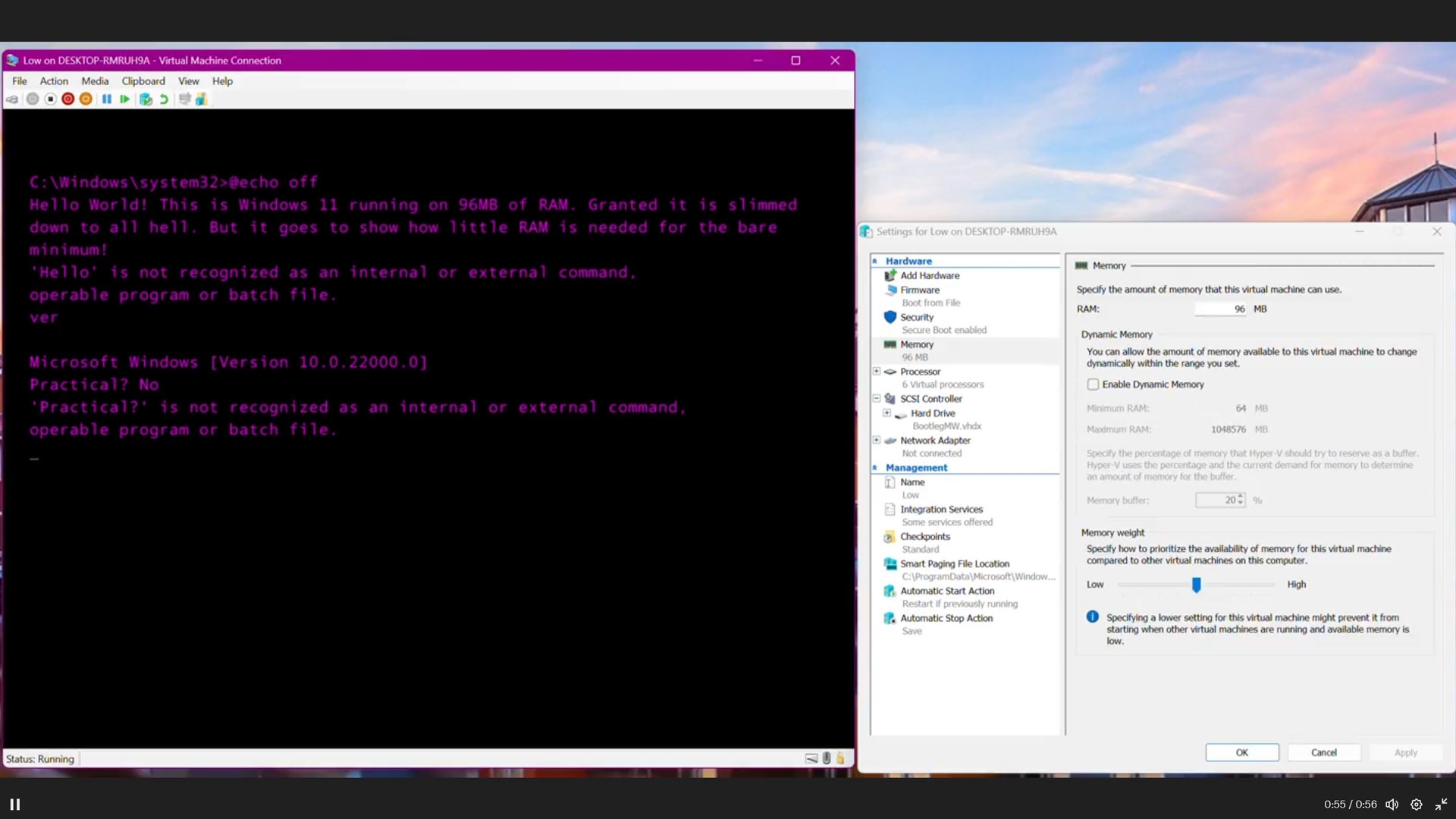The width and height of the screenshot is (1456, 819).
Task: Click the red Shut Down toolbar icon
Action: click(68, 99)
